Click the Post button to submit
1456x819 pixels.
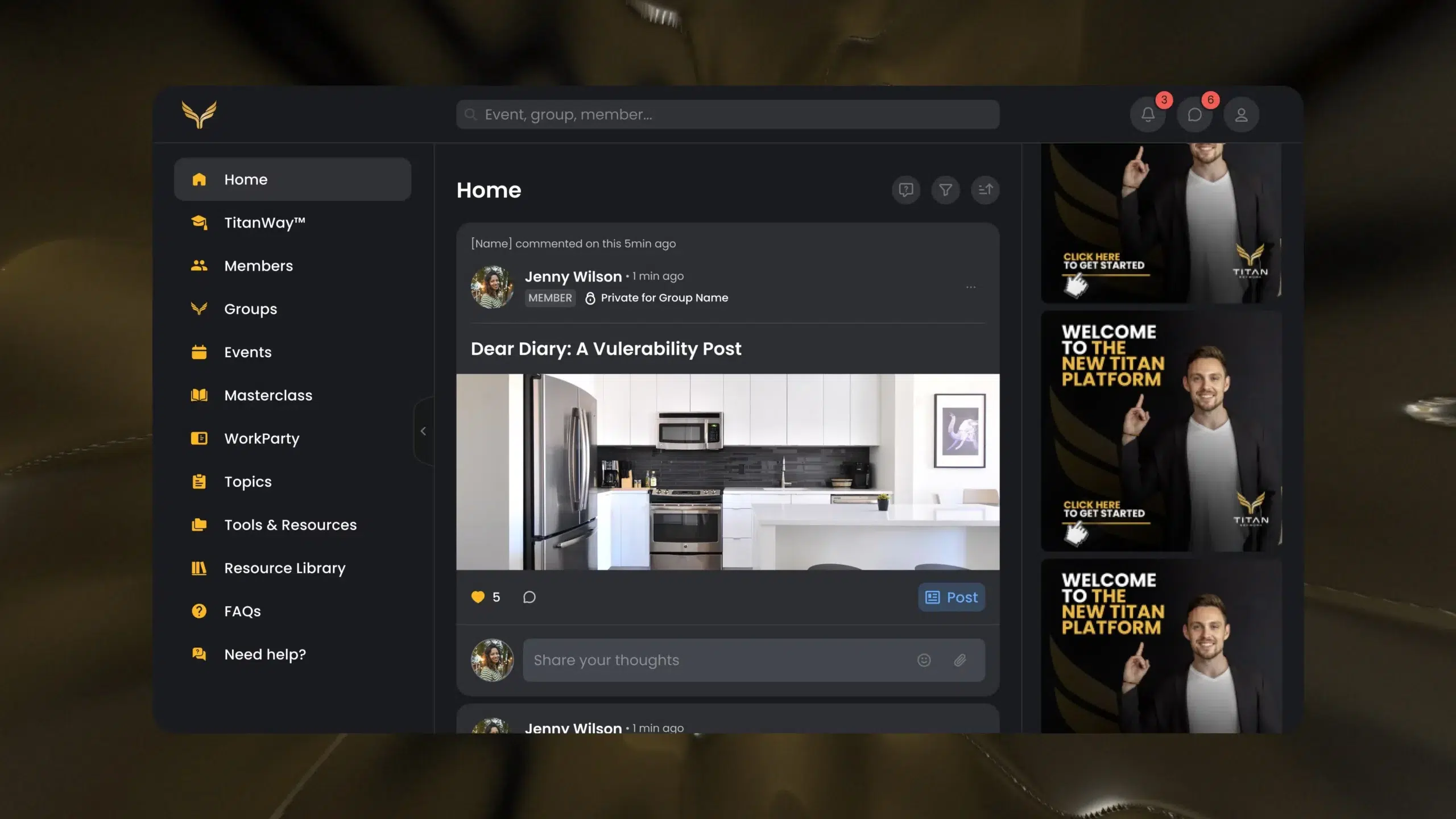[x=950, y=597]
